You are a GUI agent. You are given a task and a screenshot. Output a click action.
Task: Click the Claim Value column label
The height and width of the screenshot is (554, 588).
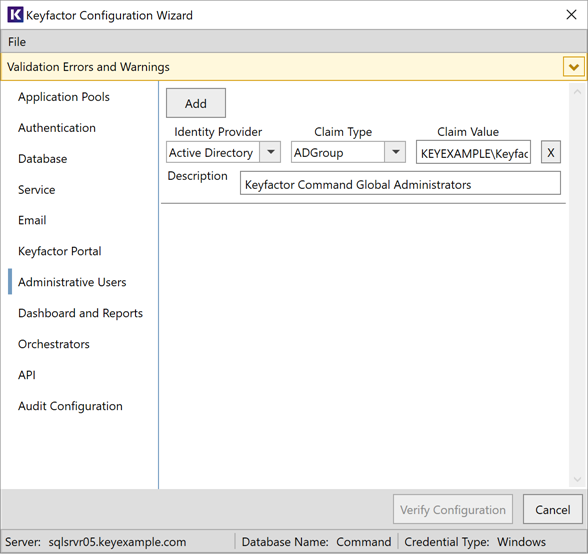tap(468, 132)
